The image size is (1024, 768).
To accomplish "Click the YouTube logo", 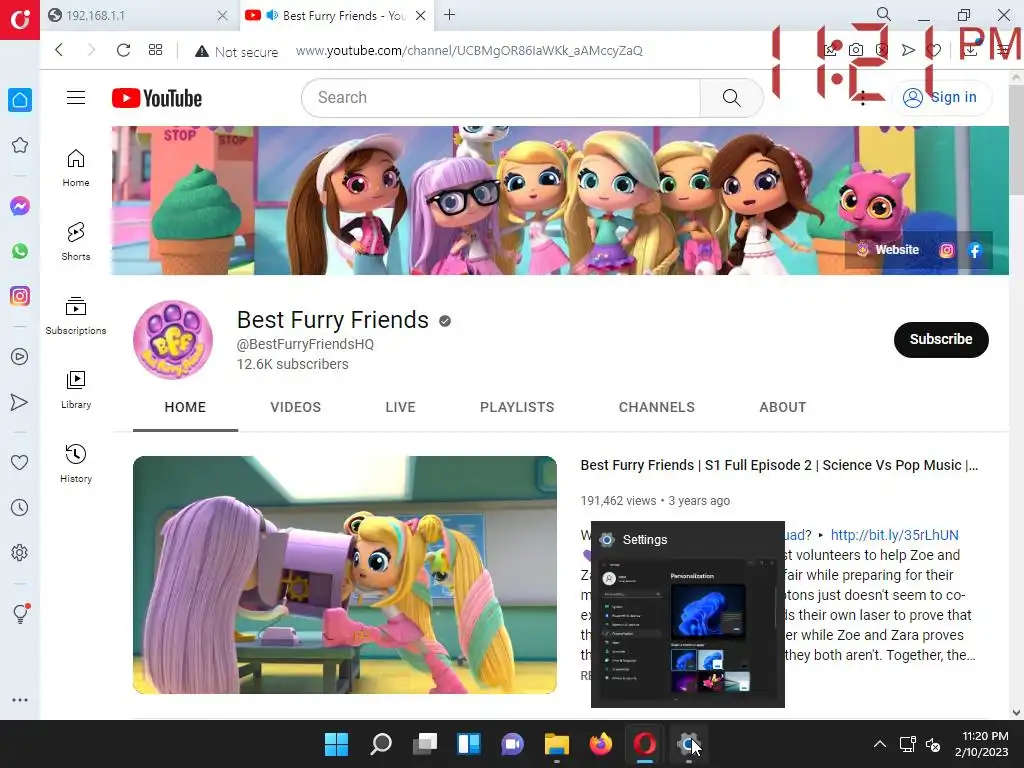I will pos(157,98).
